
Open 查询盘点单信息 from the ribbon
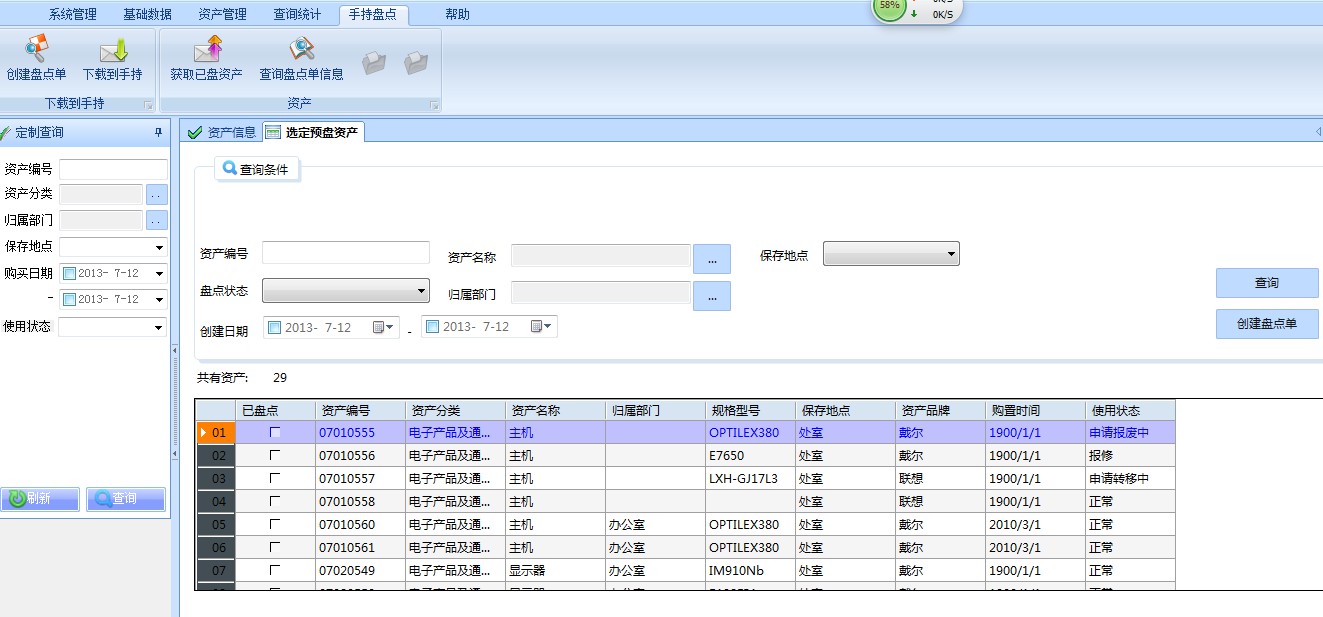point(301,50)
